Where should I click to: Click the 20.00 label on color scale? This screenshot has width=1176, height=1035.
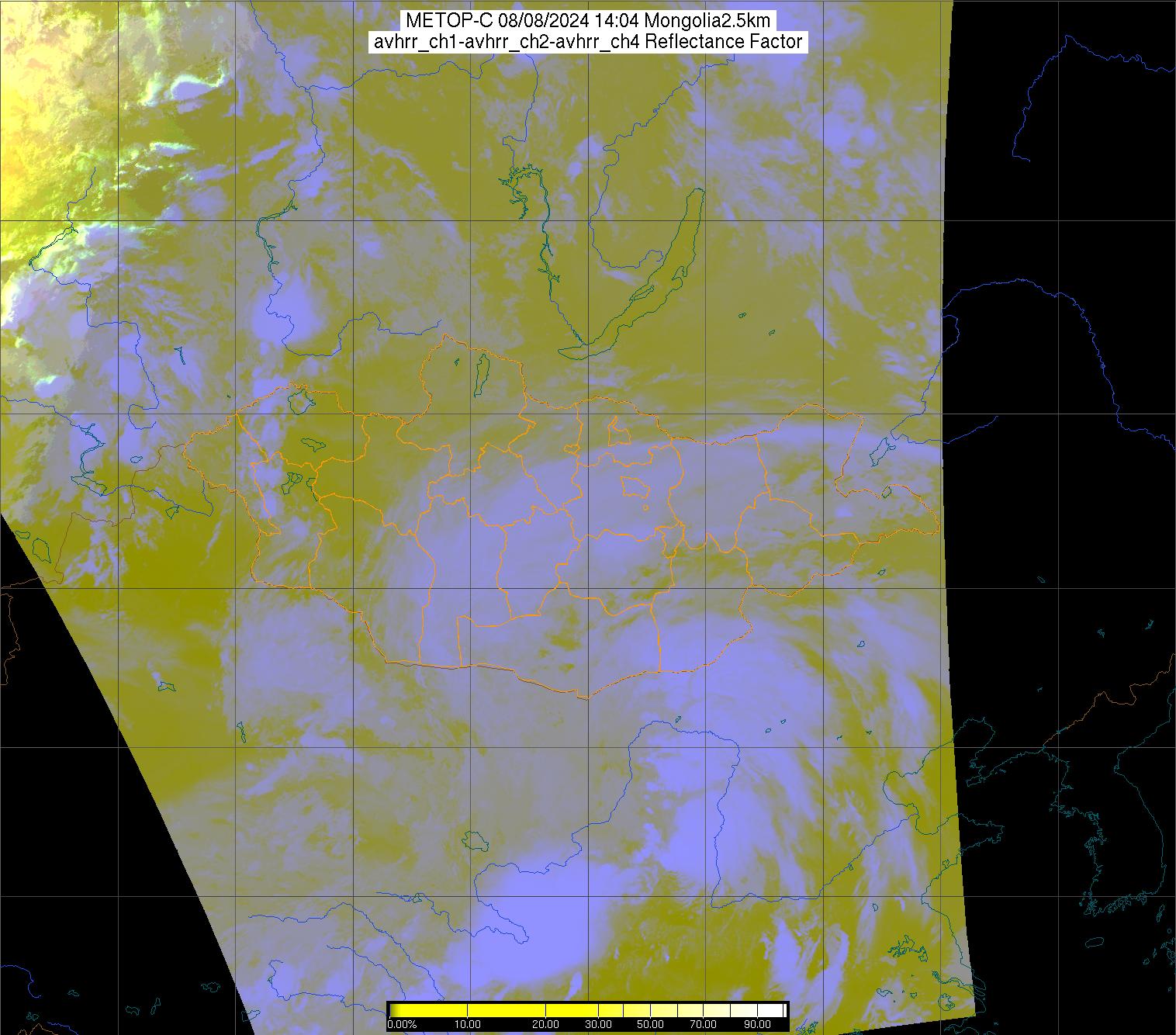(x=545, y=1024)
